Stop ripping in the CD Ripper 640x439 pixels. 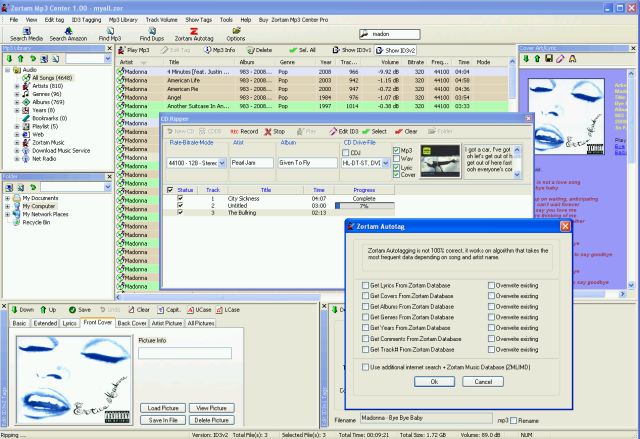277,131
